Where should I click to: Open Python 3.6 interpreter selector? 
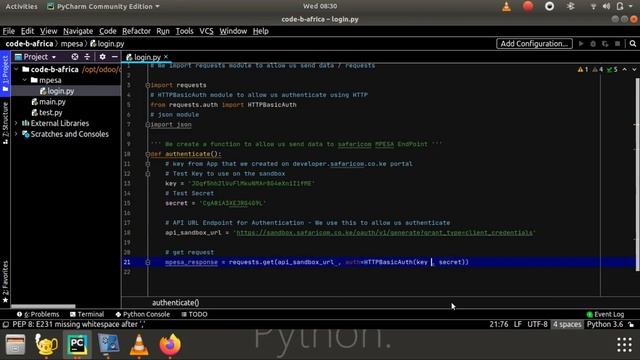pos(605,324)
